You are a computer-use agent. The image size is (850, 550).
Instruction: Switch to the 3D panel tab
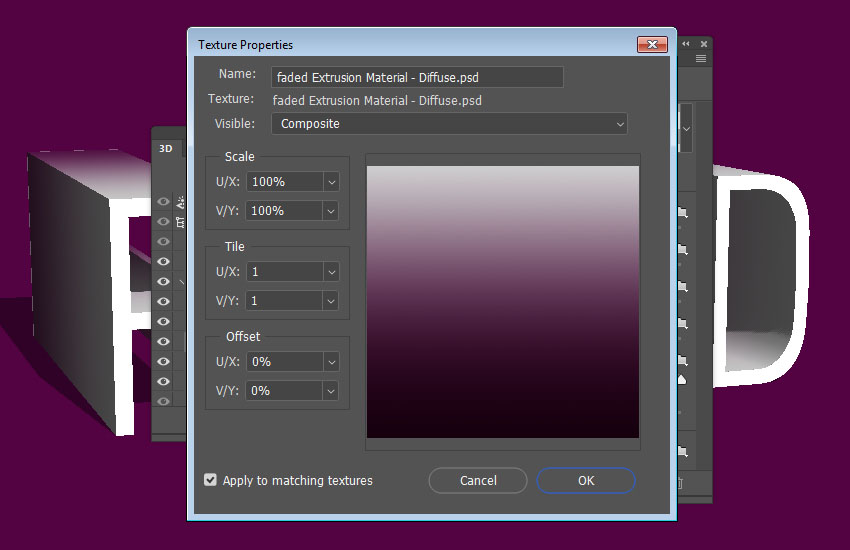(166, 148)
